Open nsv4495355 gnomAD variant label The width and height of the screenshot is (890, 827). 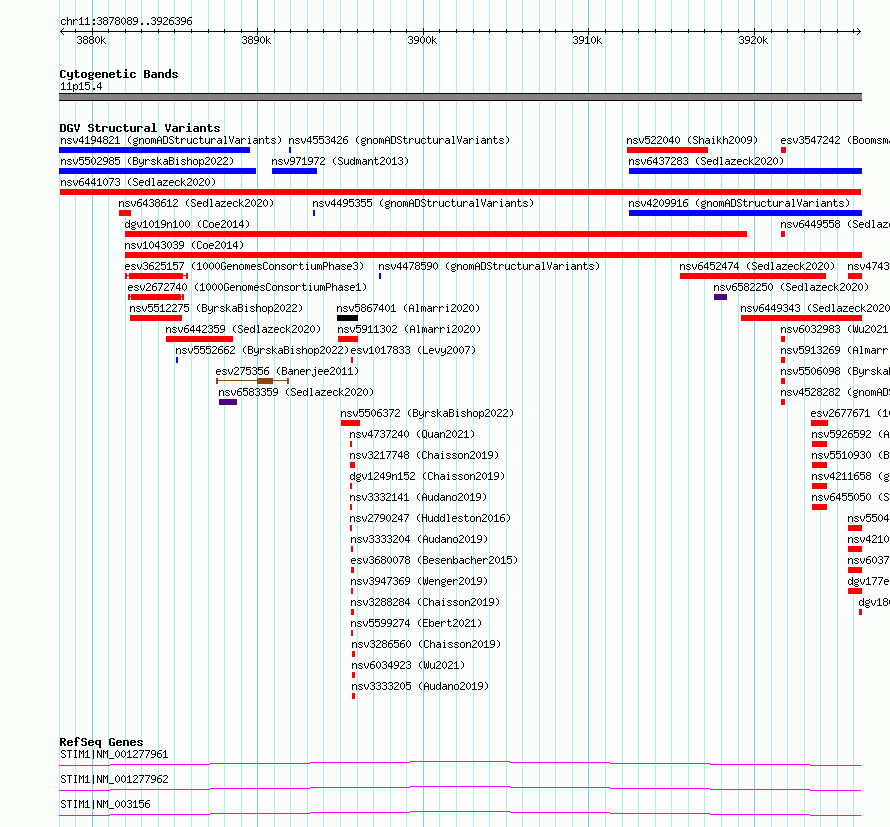423,203
